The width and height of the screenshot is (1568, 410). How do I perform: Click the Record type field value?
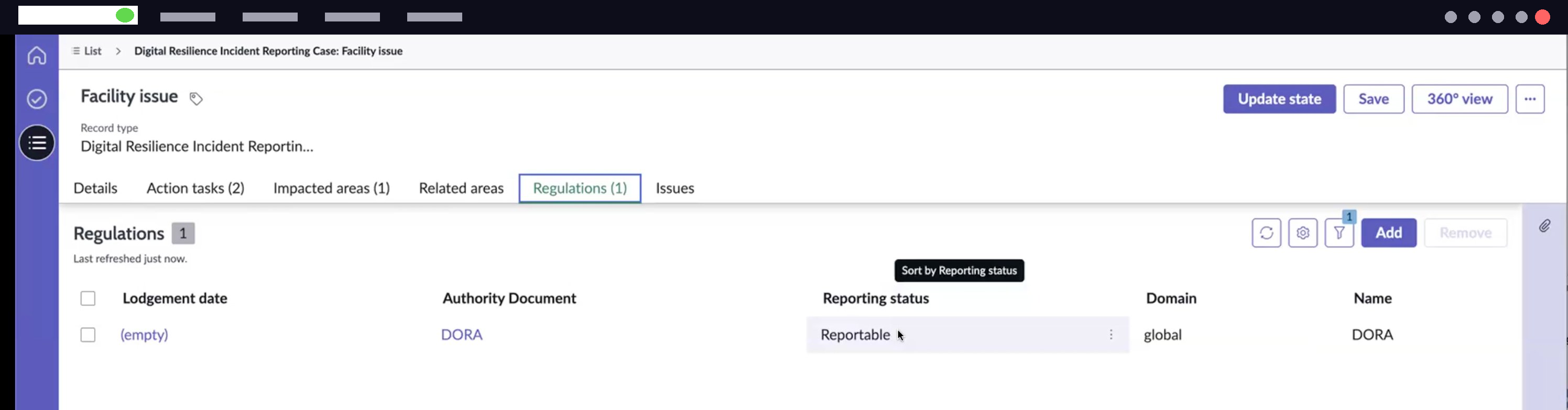(197, 147)
